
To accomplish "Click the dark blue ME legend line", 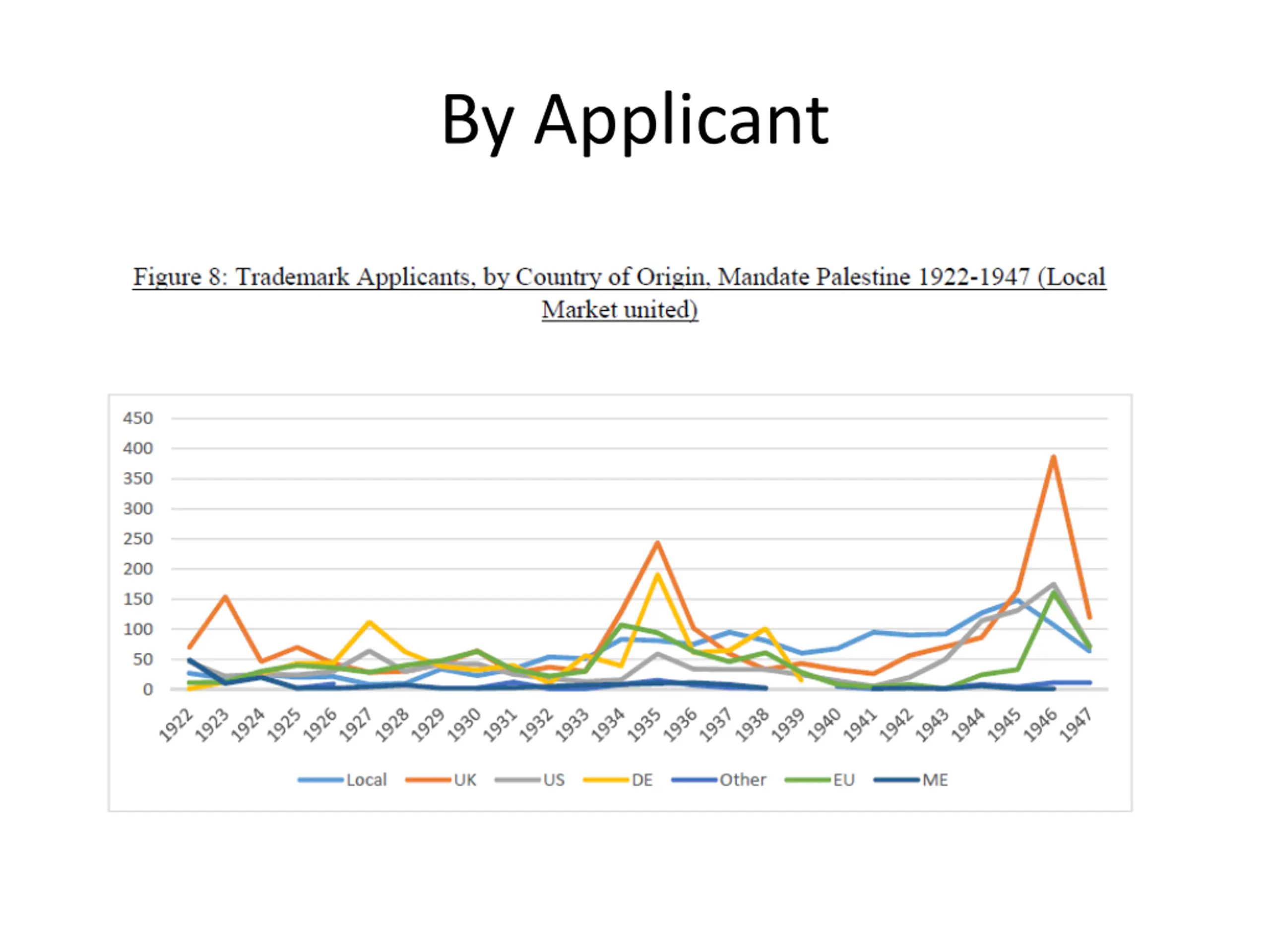I will [897, 780].
